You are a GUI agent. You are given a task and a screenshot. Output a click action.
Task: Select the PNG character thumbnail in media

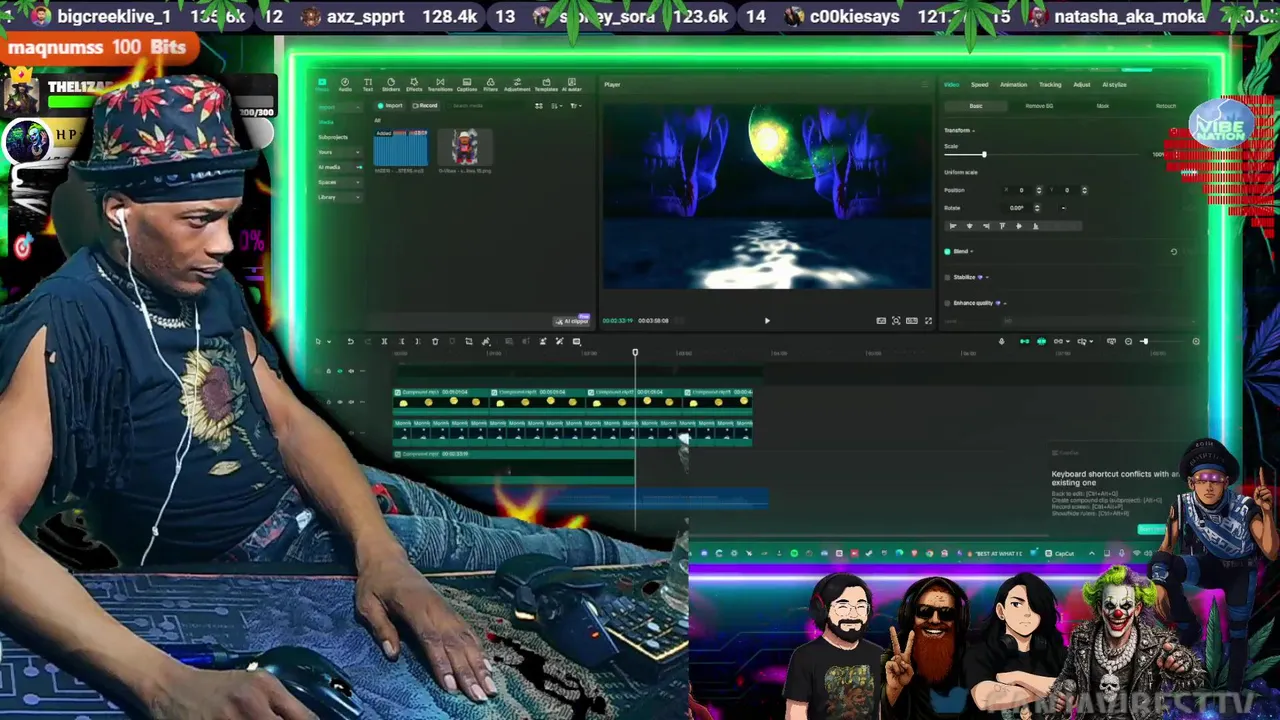click(465, 147)
